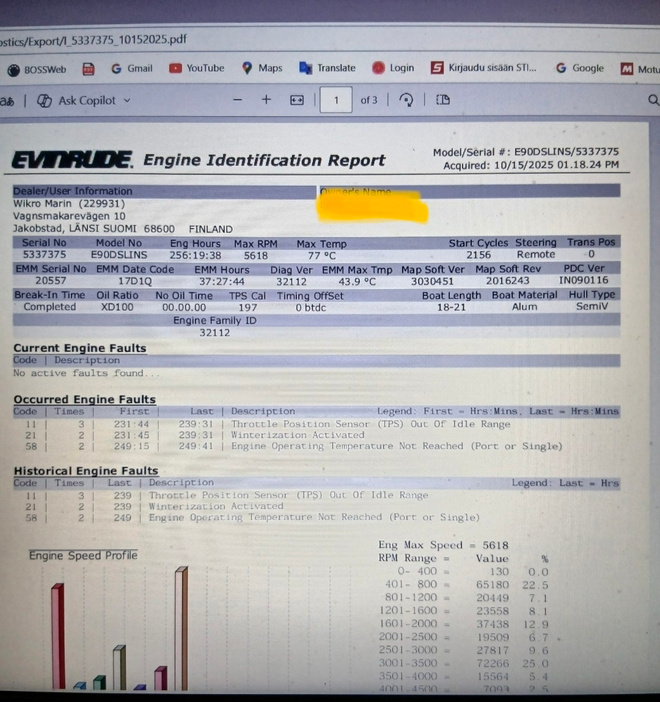This screenshot has width=660, height=702.
Task: Zoom in with the plus icon
Action: coord(266,99)
